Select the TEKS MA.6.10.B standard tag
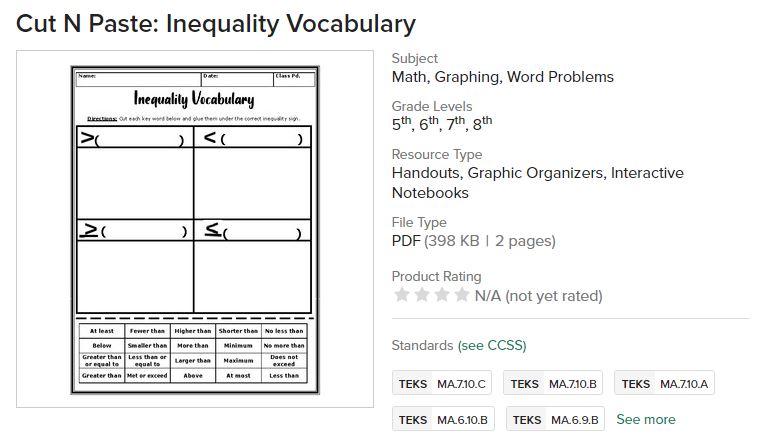 (443, 420)
